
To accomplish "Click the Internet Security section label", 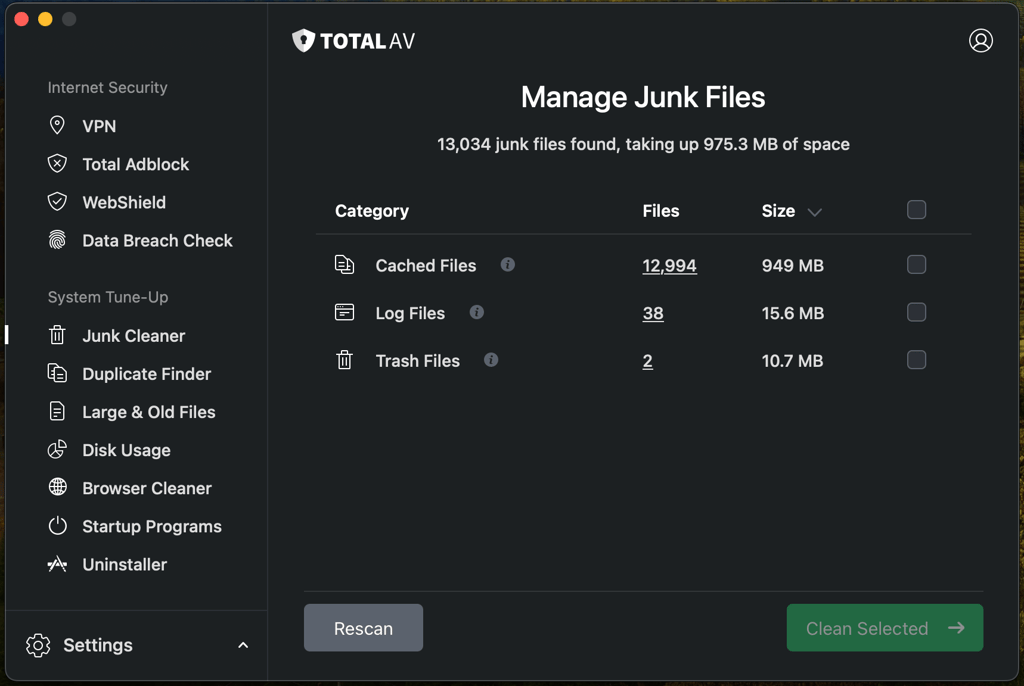I will coord(108,88).
